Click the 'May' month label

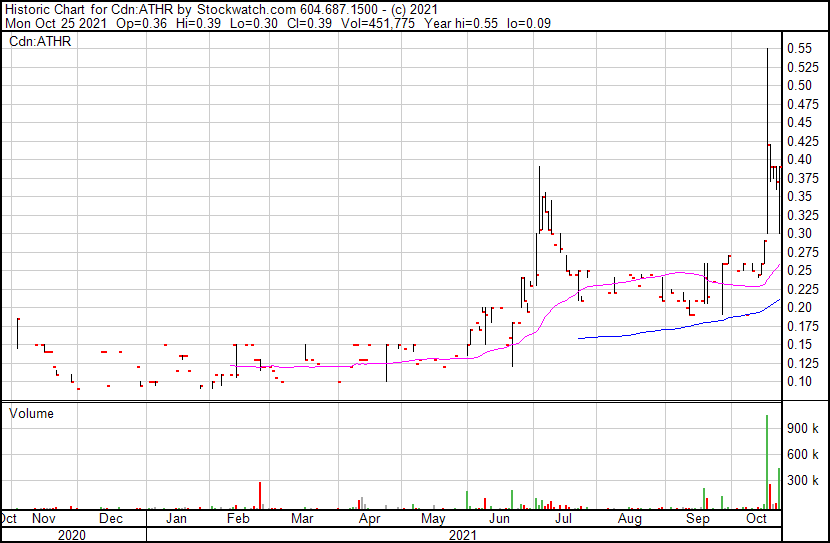pyautogui.click(x=433, y=518)
